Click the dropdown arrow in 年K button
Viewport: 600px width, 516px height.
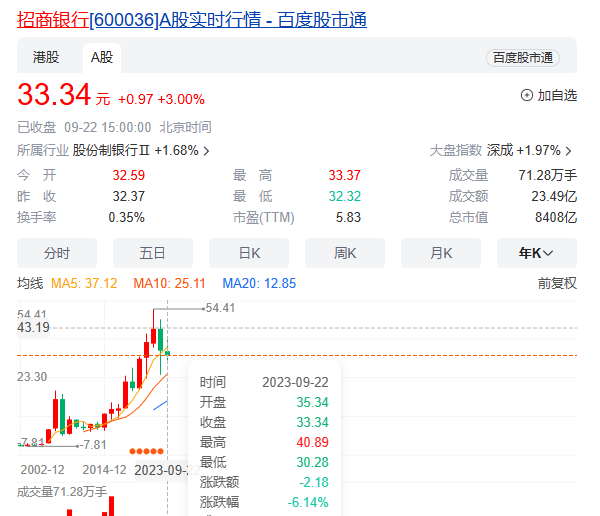click(x=548, y=253)
